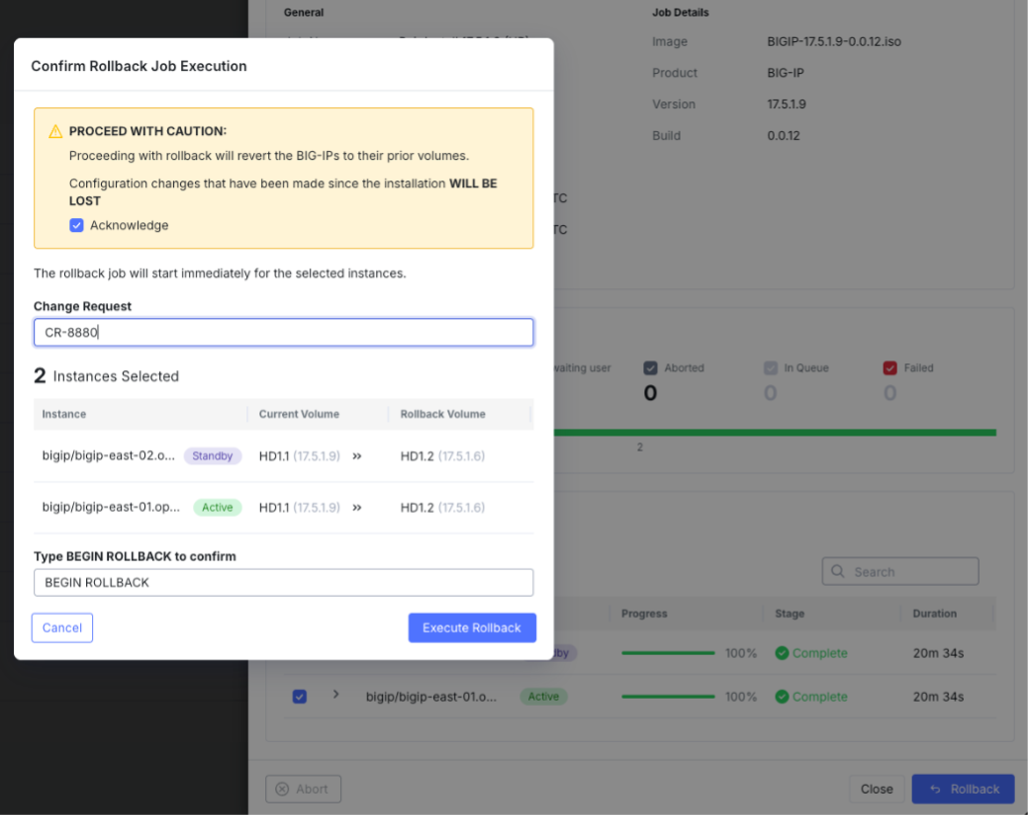Click the Rollback undo arrow icon

[937, 791]
